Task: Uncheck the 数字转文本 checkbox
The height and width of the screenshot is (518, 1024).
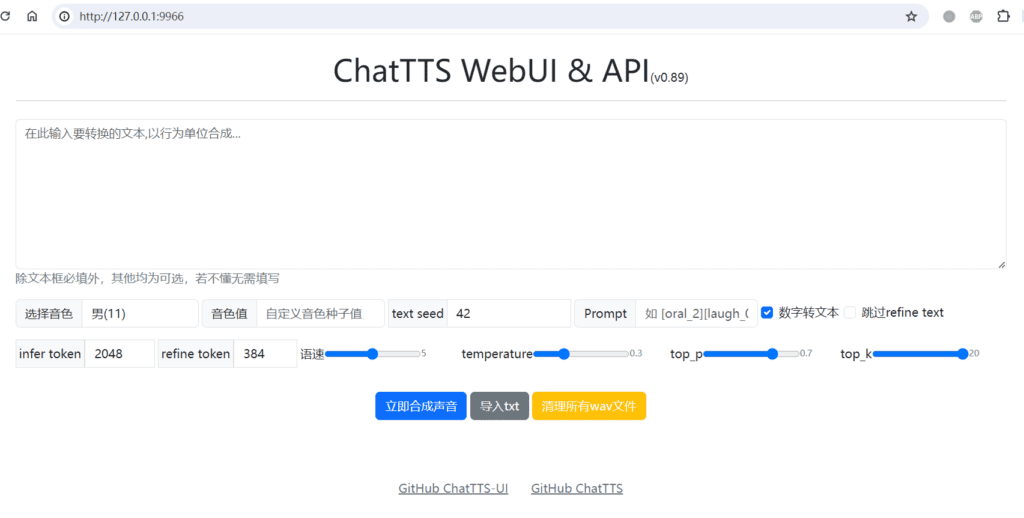Action: [x=767, y=313]
